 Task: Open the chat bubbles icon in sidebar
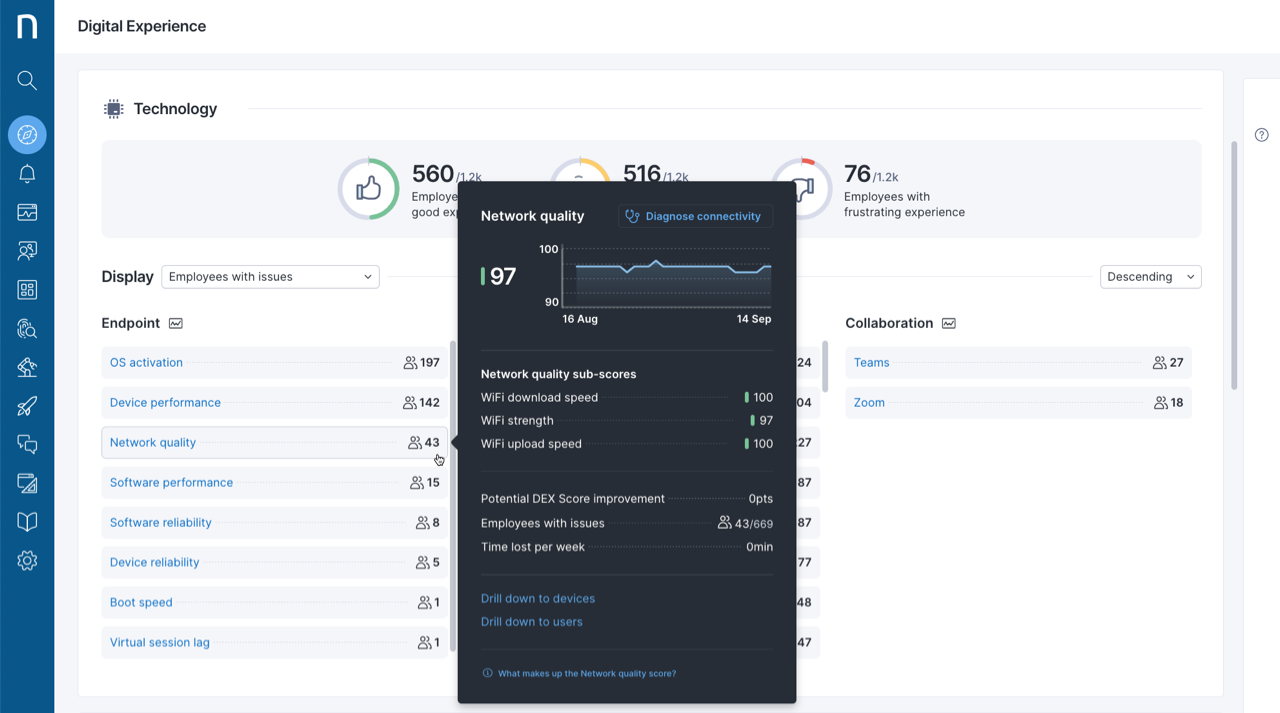point(27,445)
